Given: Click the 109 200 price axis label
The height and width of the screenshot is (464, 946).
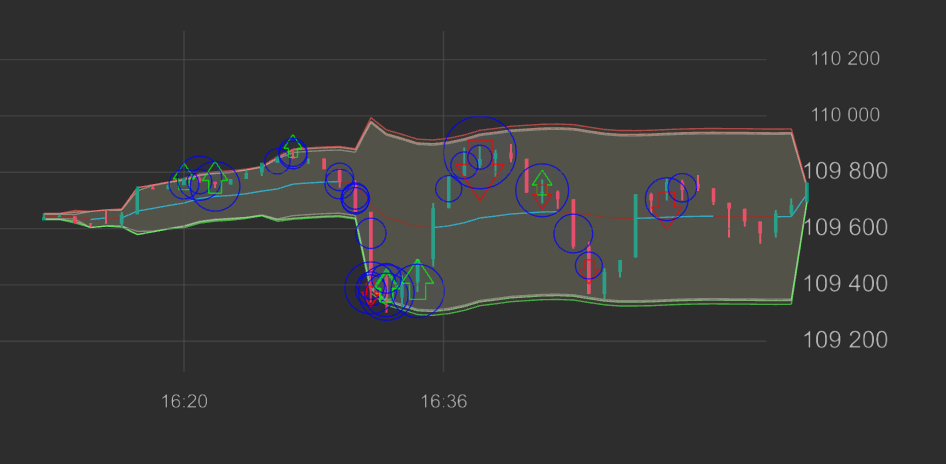Looking at the screenshot, I should (x=845, y=341).
